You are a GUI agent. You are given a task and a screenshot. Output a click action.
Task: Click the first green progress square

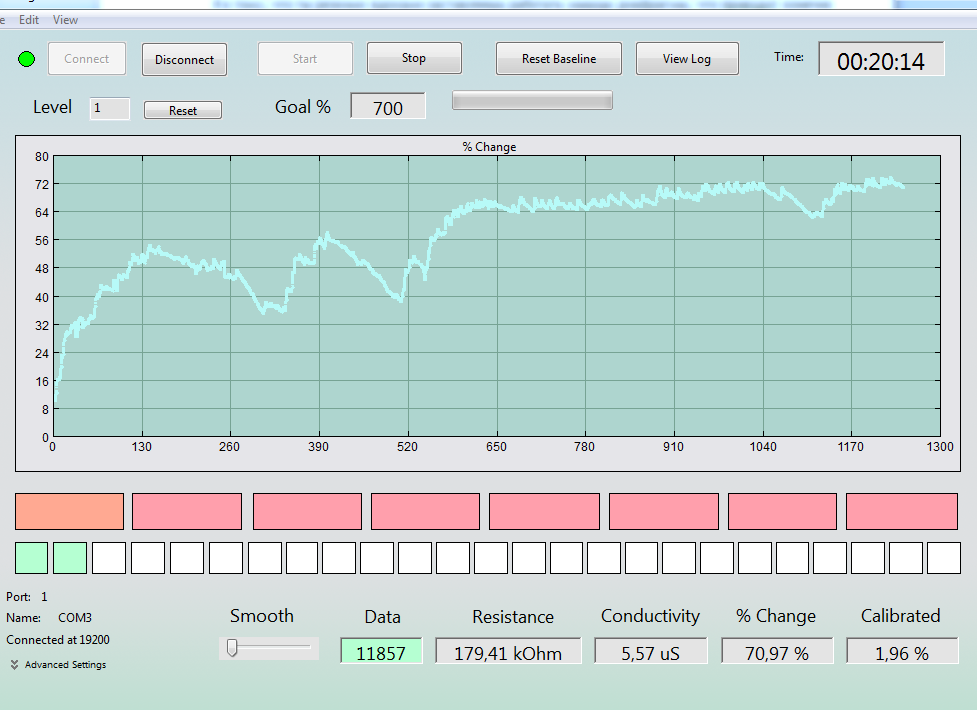pyautogui.click(x=31, y=558)
